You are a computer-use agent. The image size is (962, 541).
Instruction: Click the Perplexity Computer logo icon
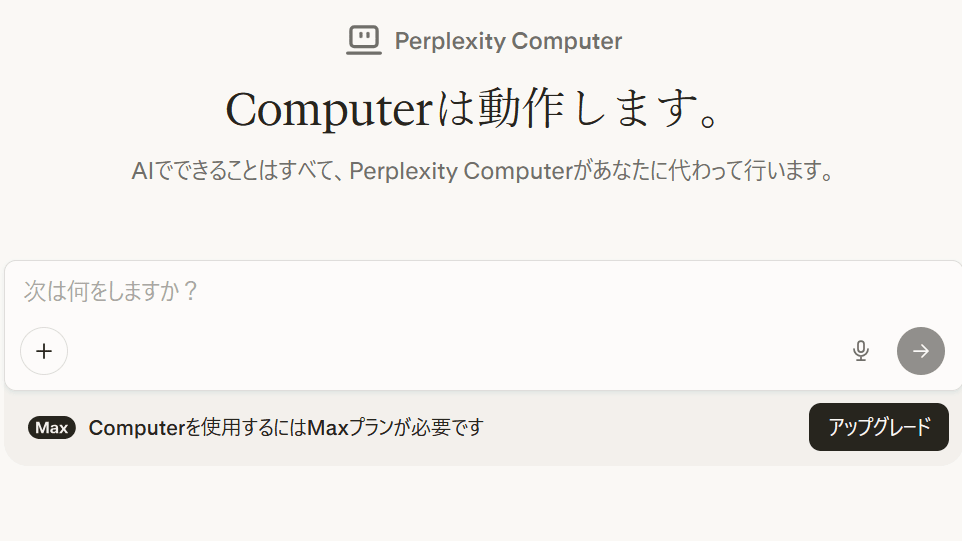pos(364,40)
